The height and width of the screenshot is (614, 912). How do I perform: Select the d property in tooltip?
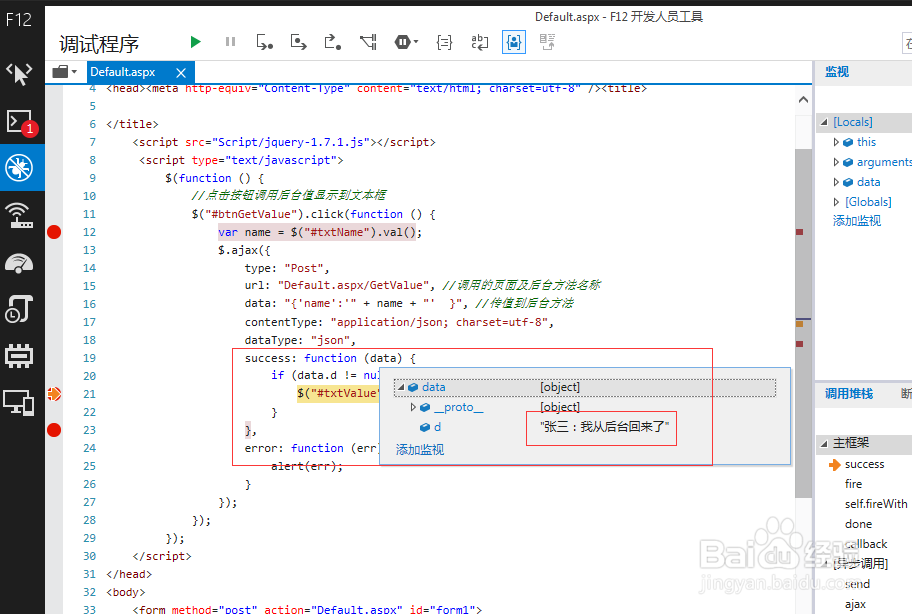pos(437,427)
